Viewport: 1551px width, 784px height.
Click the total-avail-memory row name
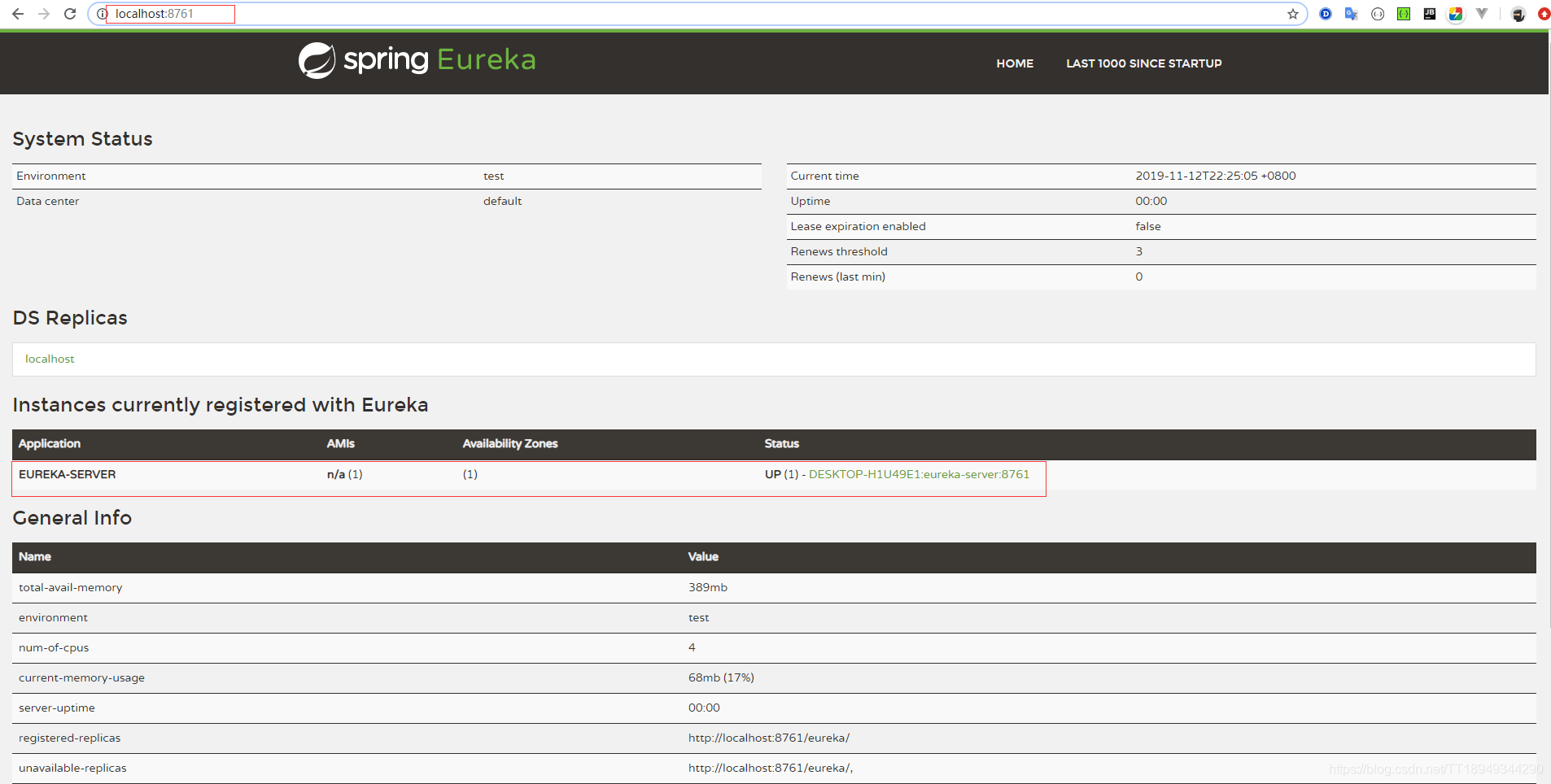tap(71, 587)
